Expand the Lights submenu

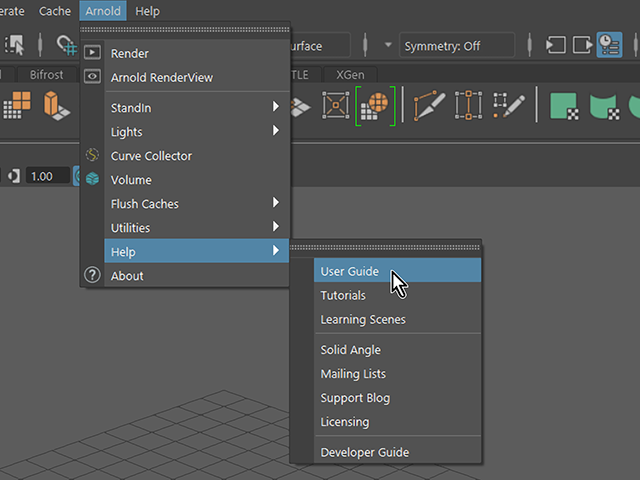click(197, 132)
